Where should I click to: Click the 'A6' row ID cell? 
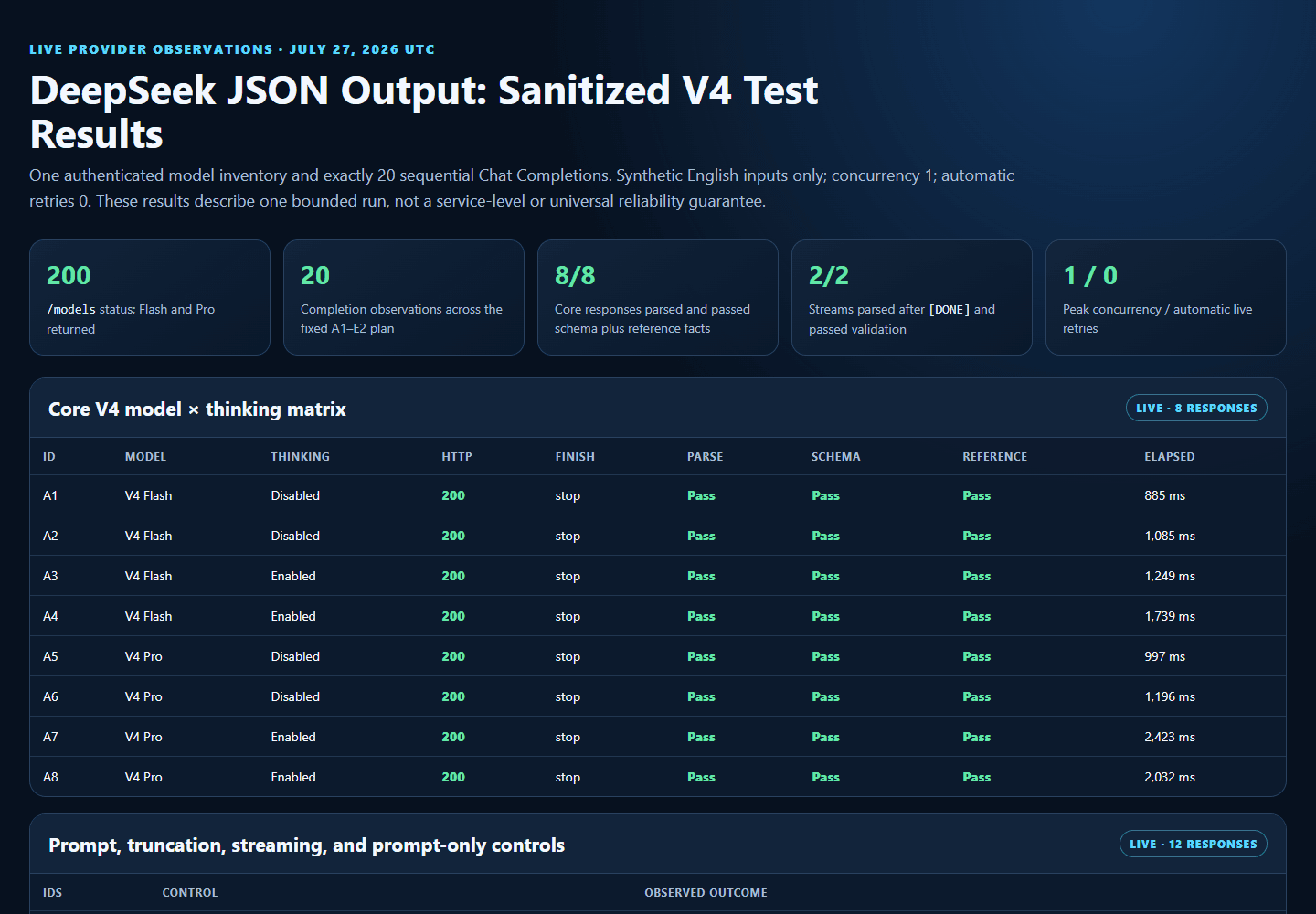pyautogui.click(x=50, y=696)
